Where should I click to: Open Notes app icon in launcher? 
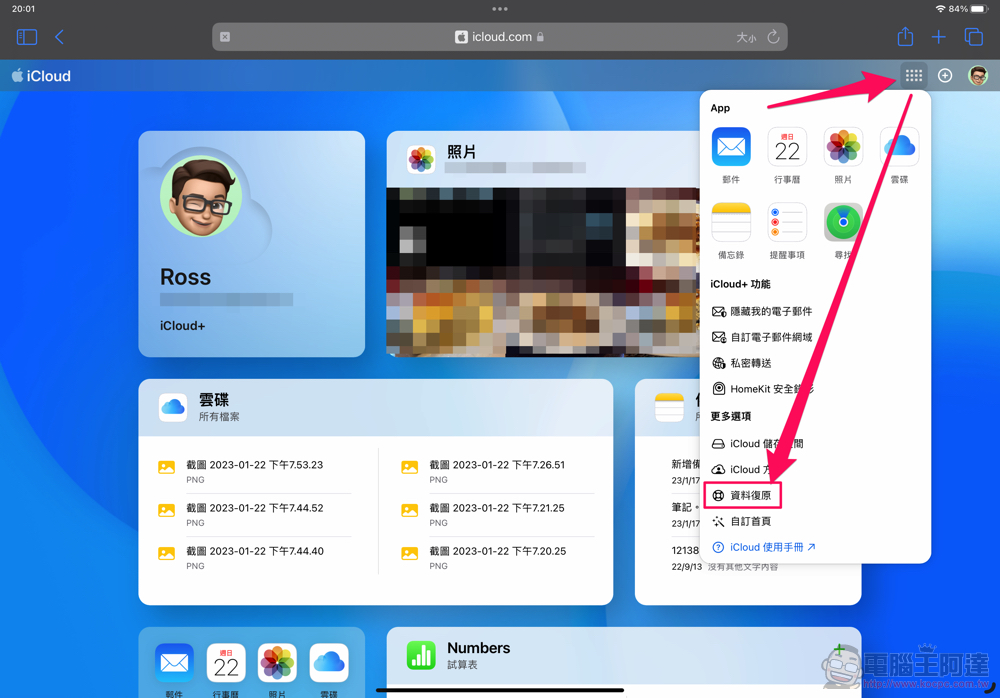click(x=731, y=222)
